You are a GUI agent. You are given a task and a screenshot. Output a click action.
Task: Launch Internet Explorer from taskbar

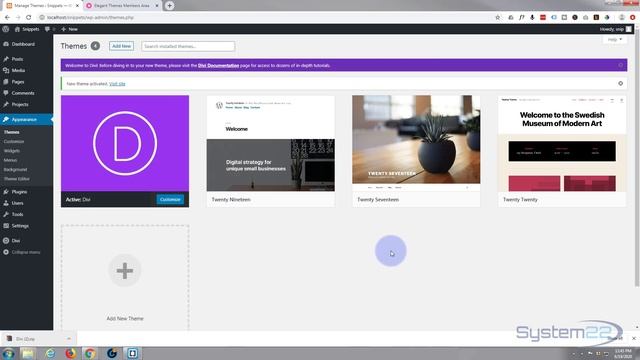click(50, 353)
